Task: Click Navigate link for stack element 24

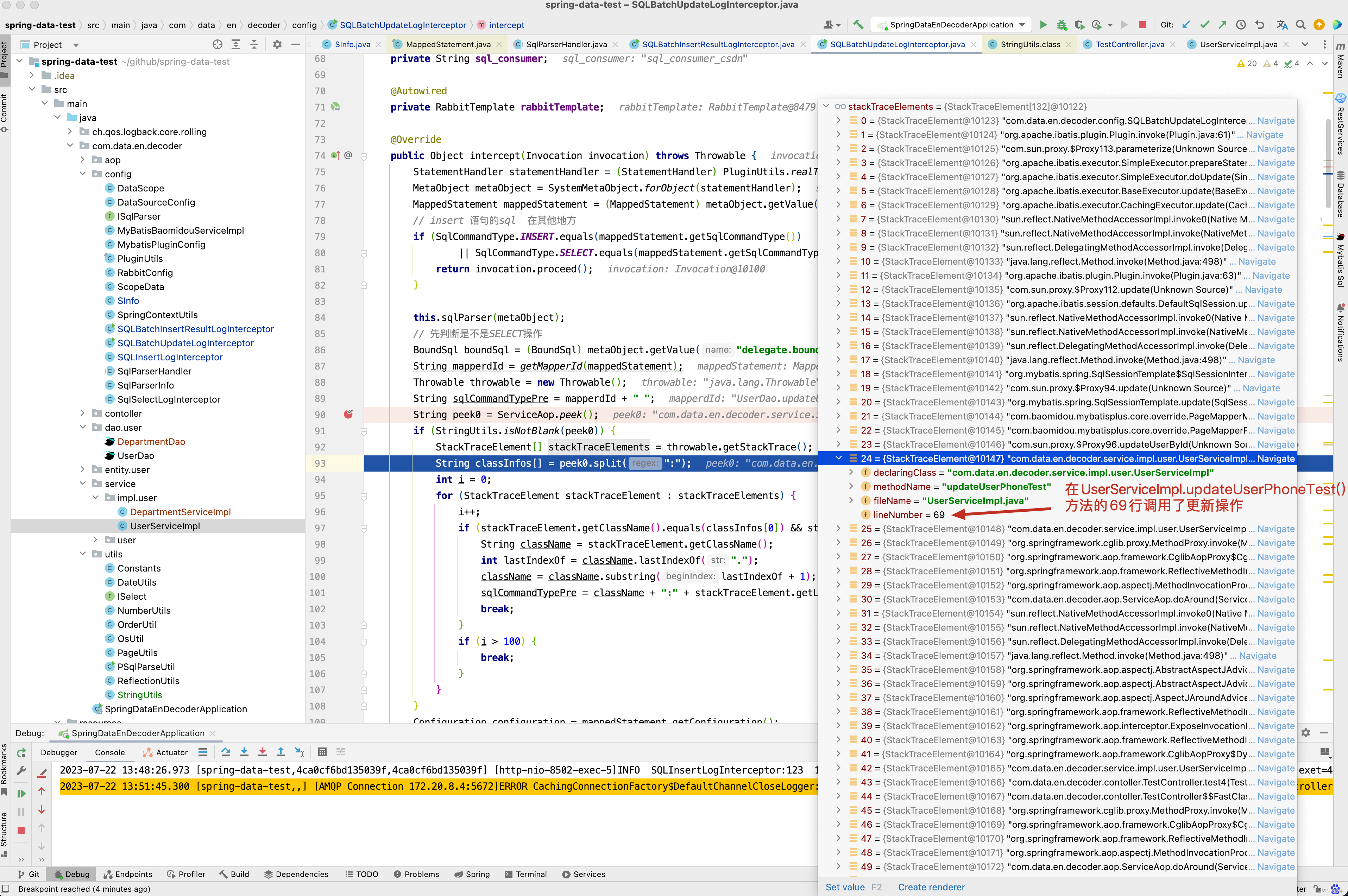Action: 1276,458
